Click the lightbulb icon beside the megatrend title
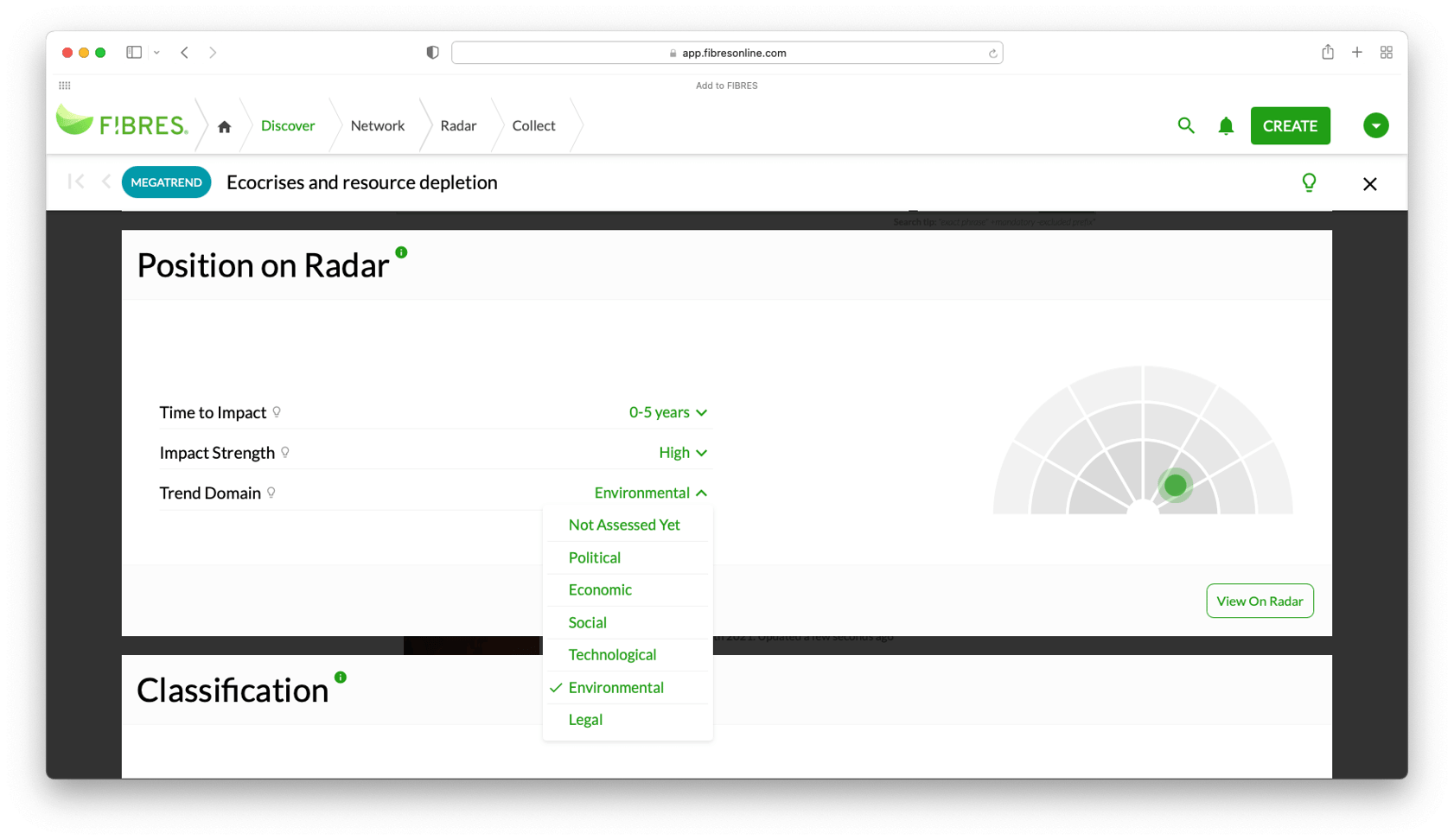Image resolution: width=1454 pixels, height=840 pixels. [x=1309, y=182]
